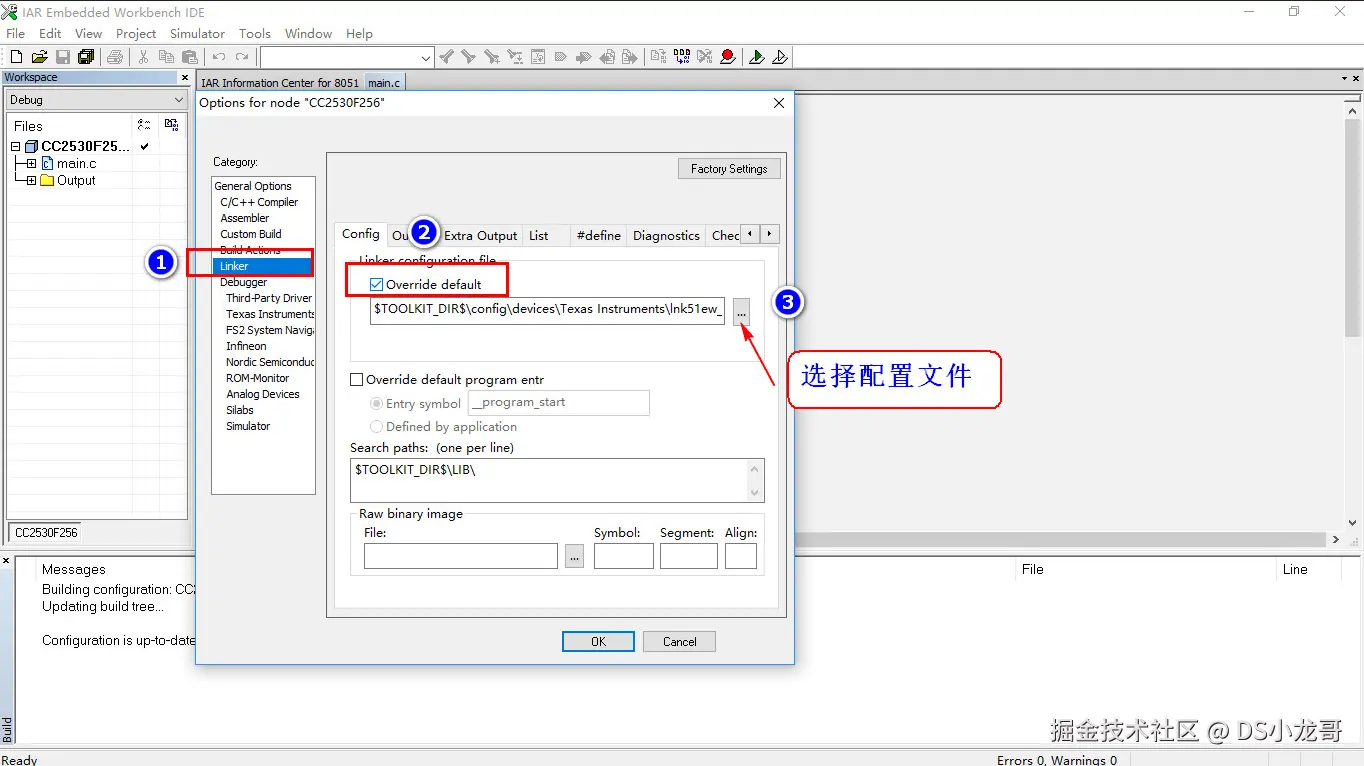Open the Debug configuration dropdown in Workspace
The width and height of the screenshot is (1364, 766).
(179, 100)
